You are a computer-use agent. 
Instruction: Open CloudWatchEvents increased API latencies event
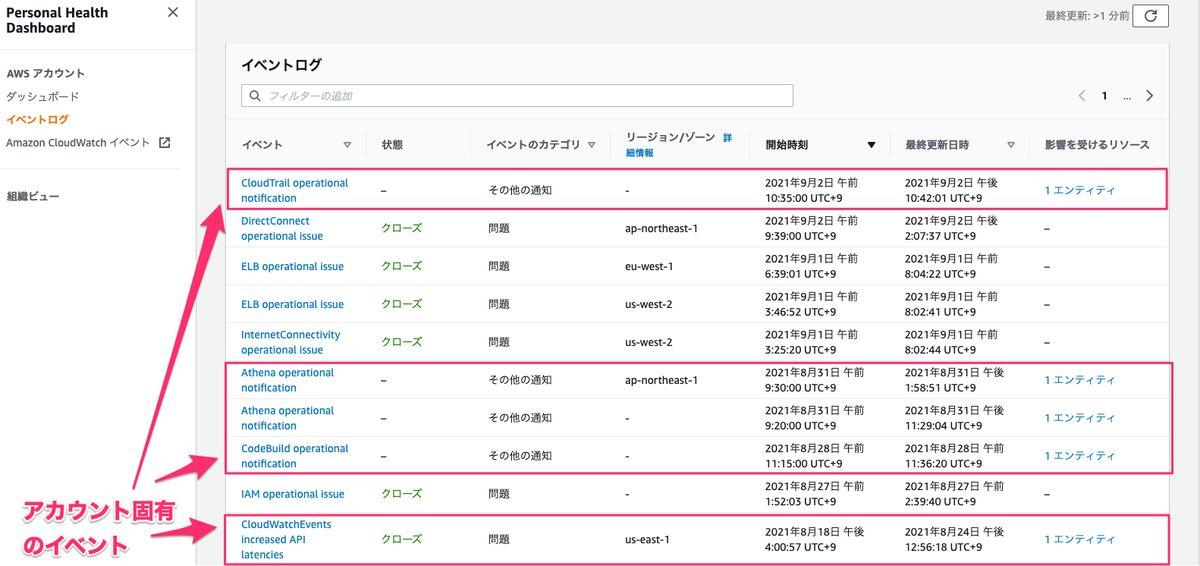click(x=286, y=539)
